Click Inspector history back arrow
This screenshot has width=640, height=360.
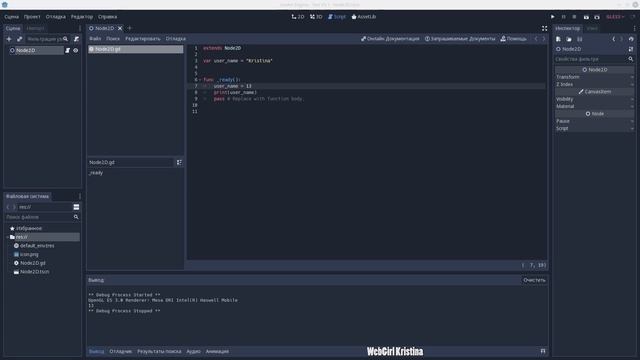coord(613,39)
